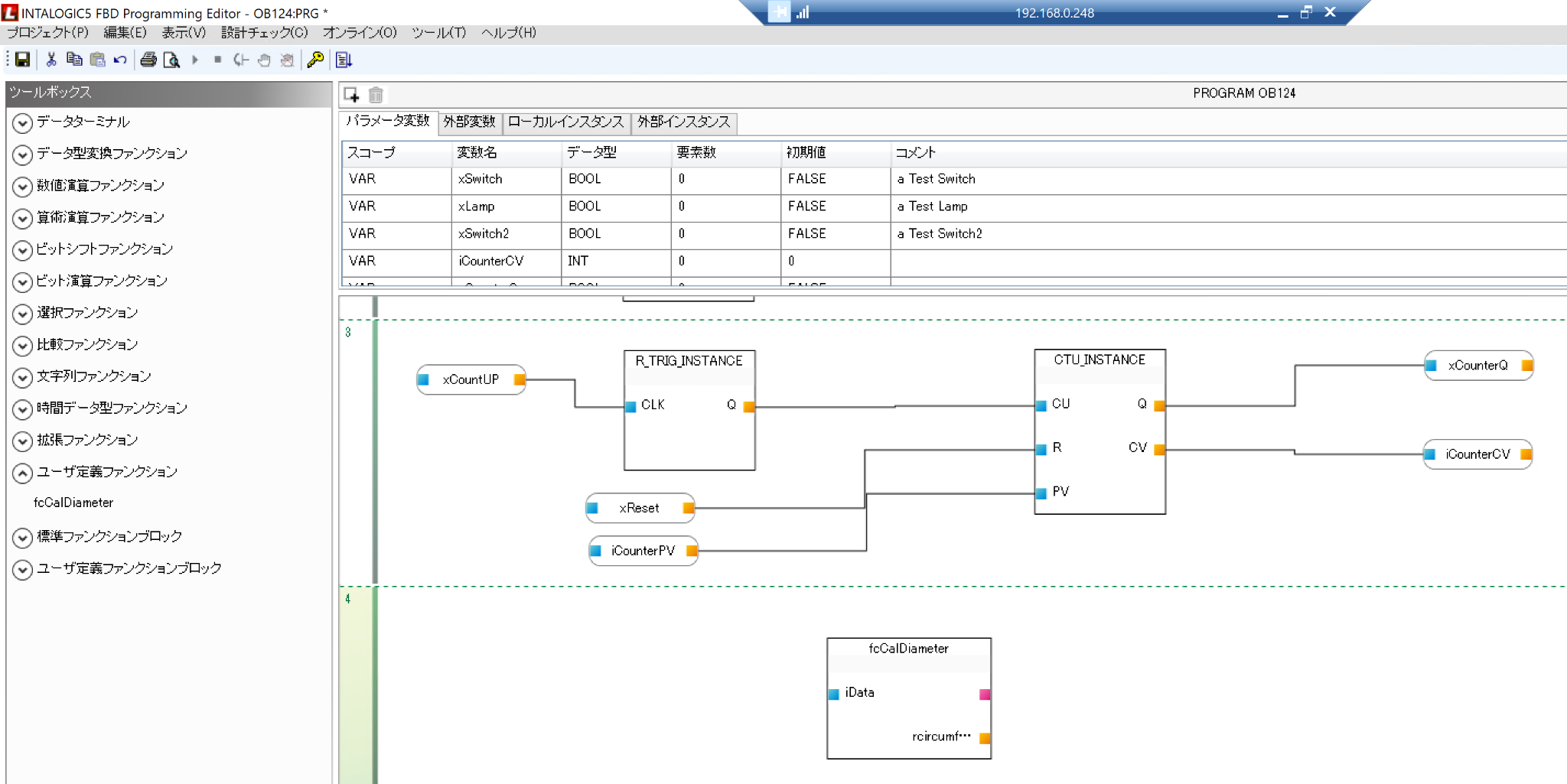Screen dimensions: 1567x784
Task: Select the xReset variable terminal
Action: coord(639,508)
